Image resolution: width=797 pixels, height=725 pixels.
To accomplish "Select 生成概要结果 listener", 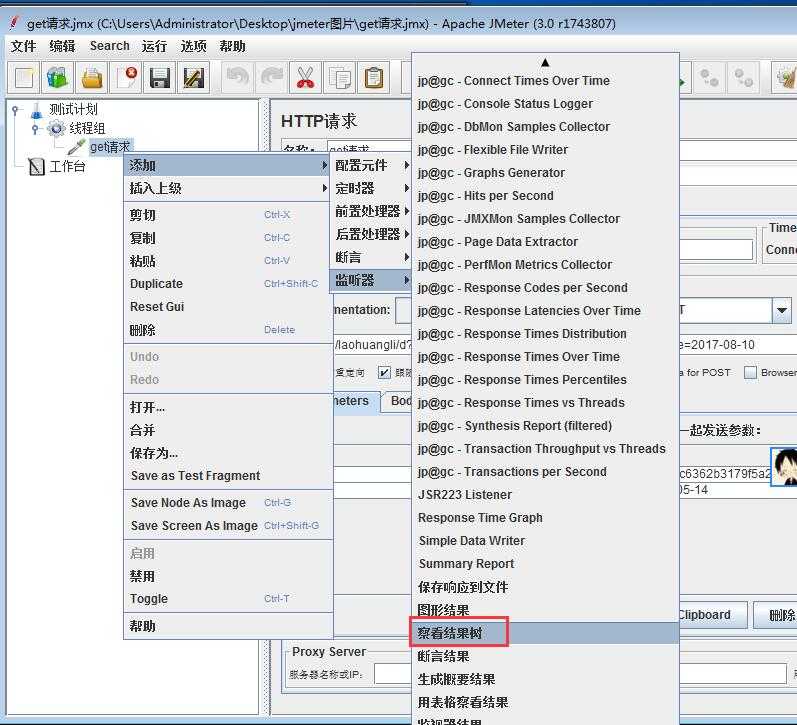I will pos(545,679).
